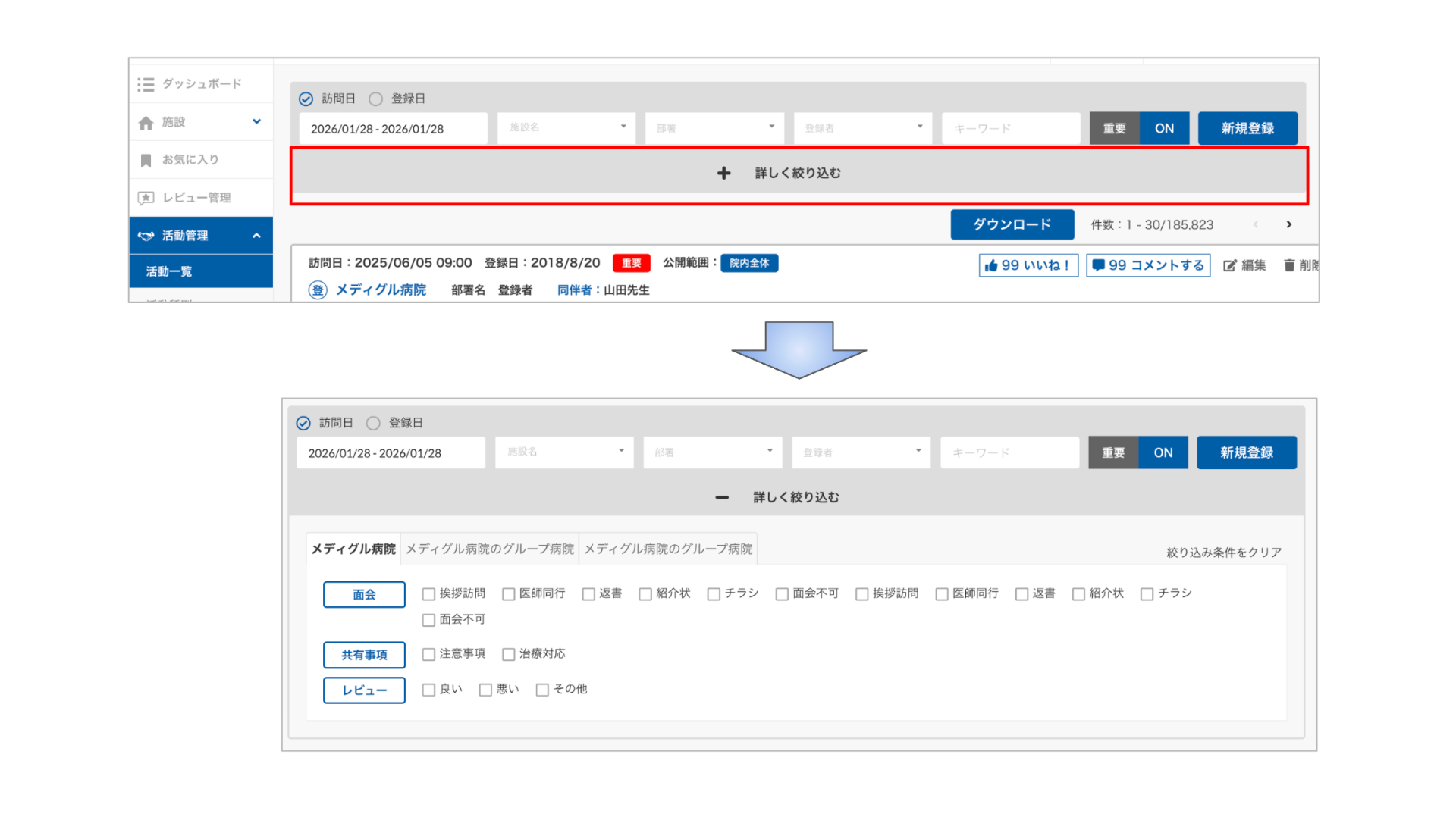Open the 施設名 dropdown
This screenshot has width=1456, height=814.
pyautogui.click(x=565, y=128)
